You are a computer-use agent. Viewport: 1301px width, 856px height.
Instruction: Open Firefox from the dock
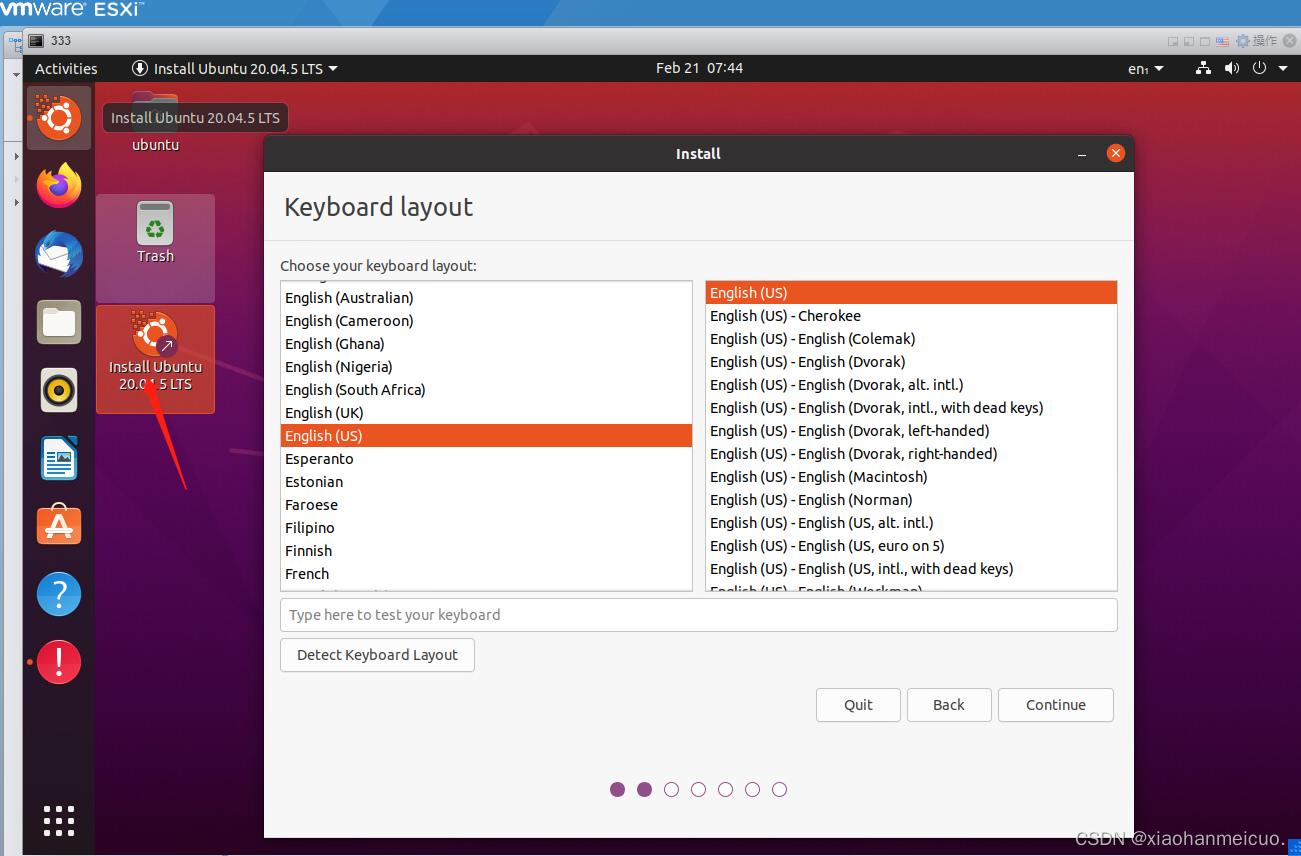coord(58,185)
